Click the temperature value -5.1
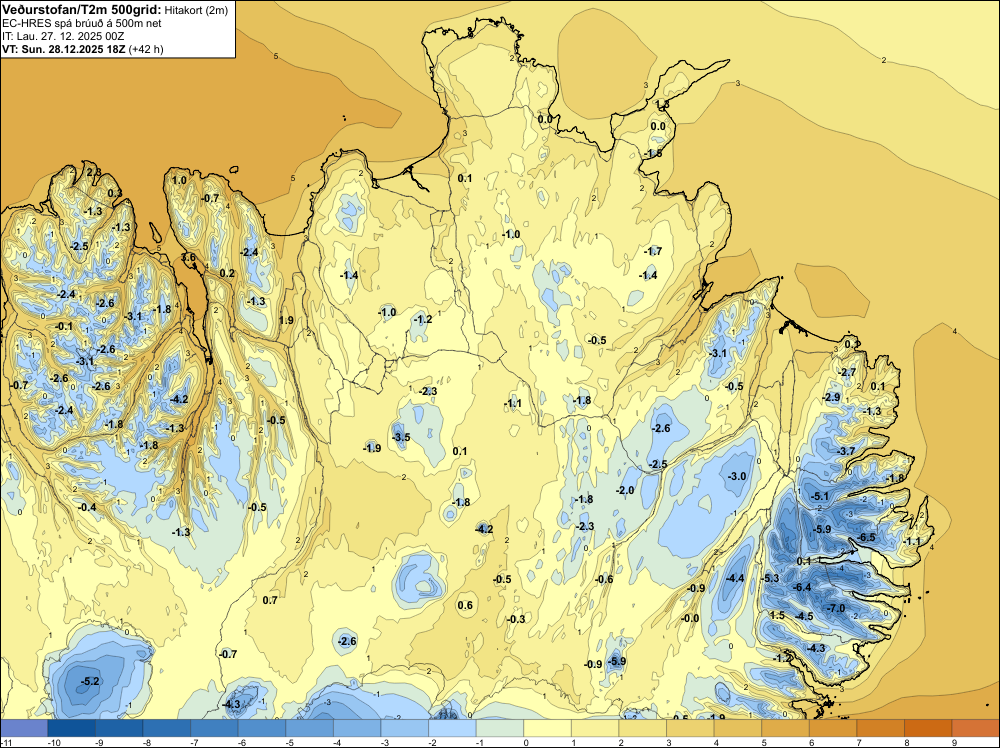The height and width of the screenshot is (748, 1000). tap(820, 496)
